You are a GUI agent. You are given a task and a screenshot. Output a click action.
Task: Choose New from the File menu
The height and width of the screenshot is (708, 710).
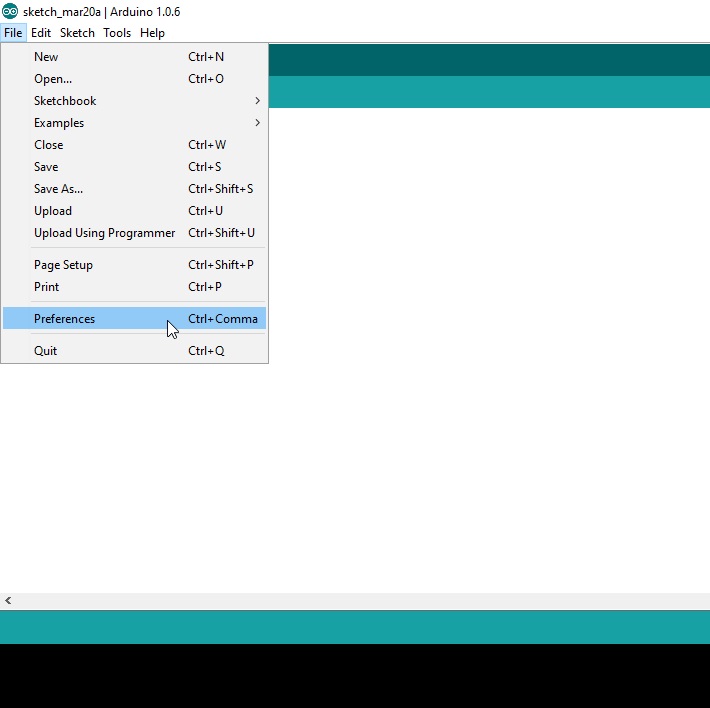pyautogui.click(x=134, y=57)
